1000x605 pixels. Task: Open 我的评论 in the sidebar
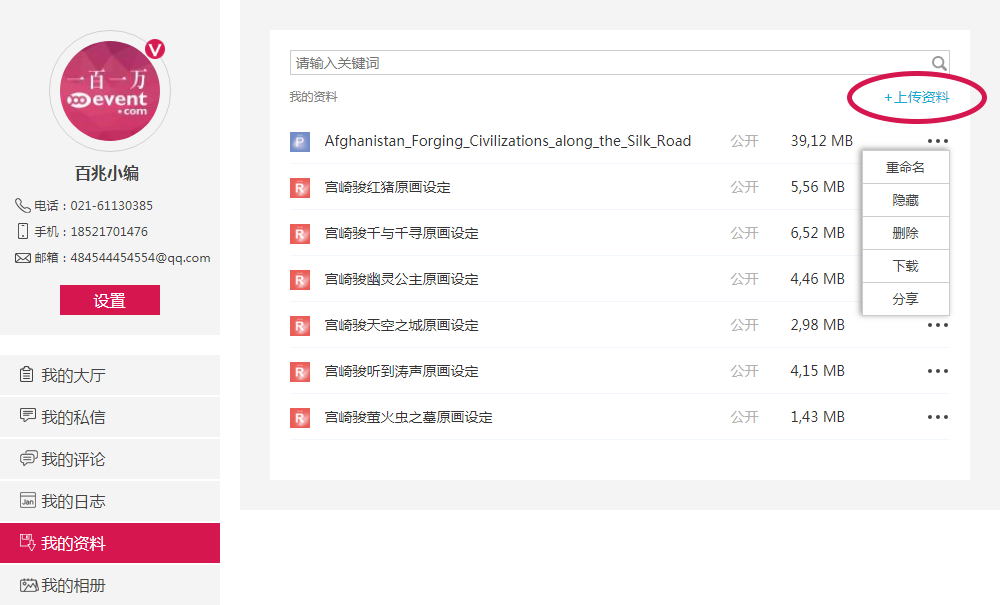point(110,459)
